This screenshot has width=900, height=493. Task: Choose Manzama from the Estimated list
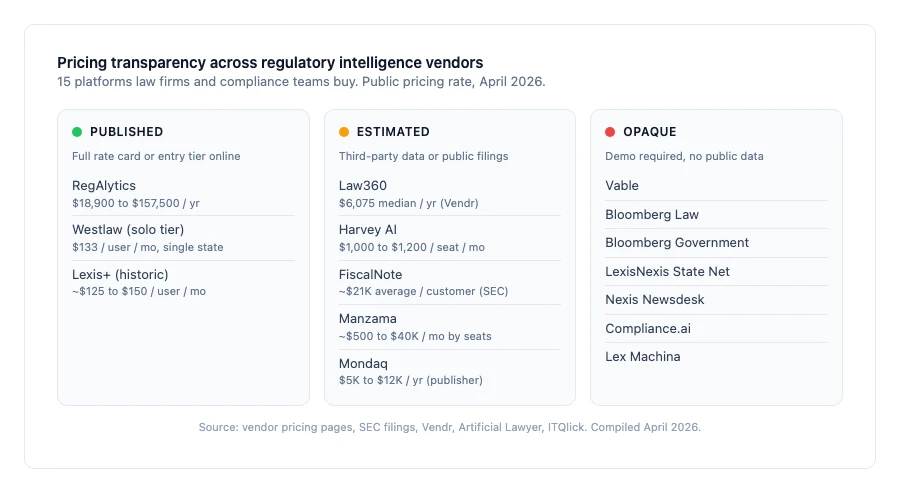pos(368,319)
